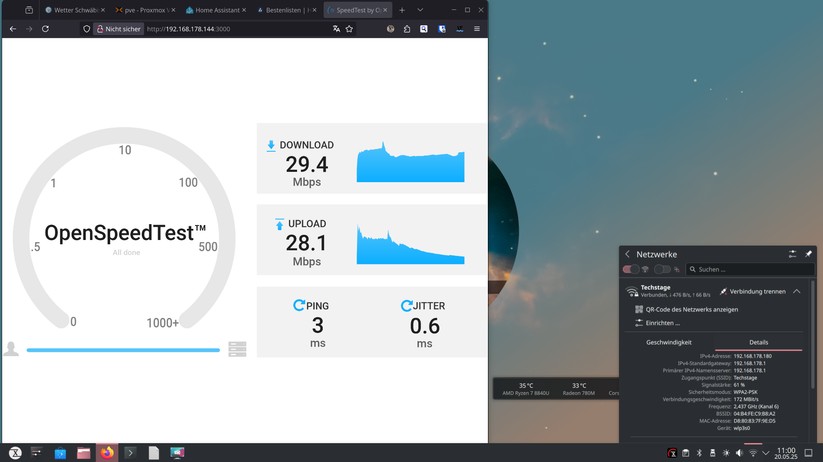The width and height of the screenshot is (823, 462).
Task: Reload the SpeedTest page
Action: click(x=46, y=29)
